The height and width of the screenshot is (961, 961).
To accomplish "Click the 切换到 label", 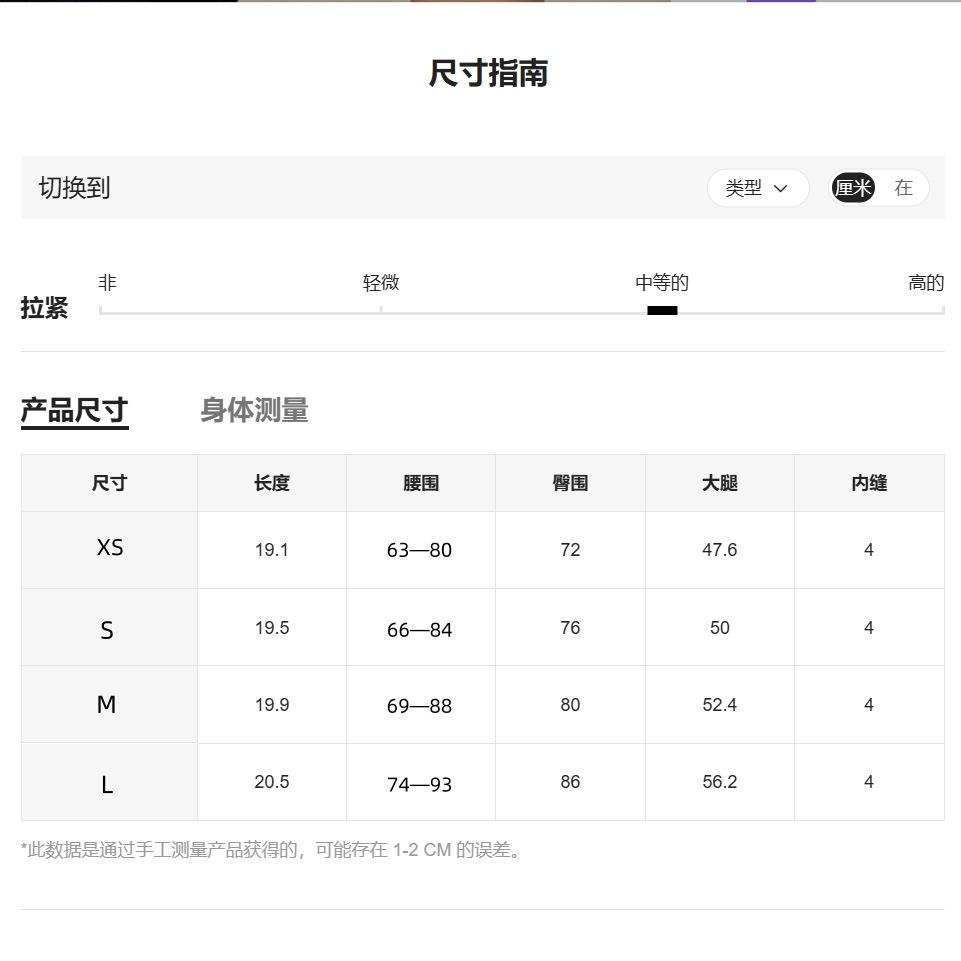I will pos(74,188).
